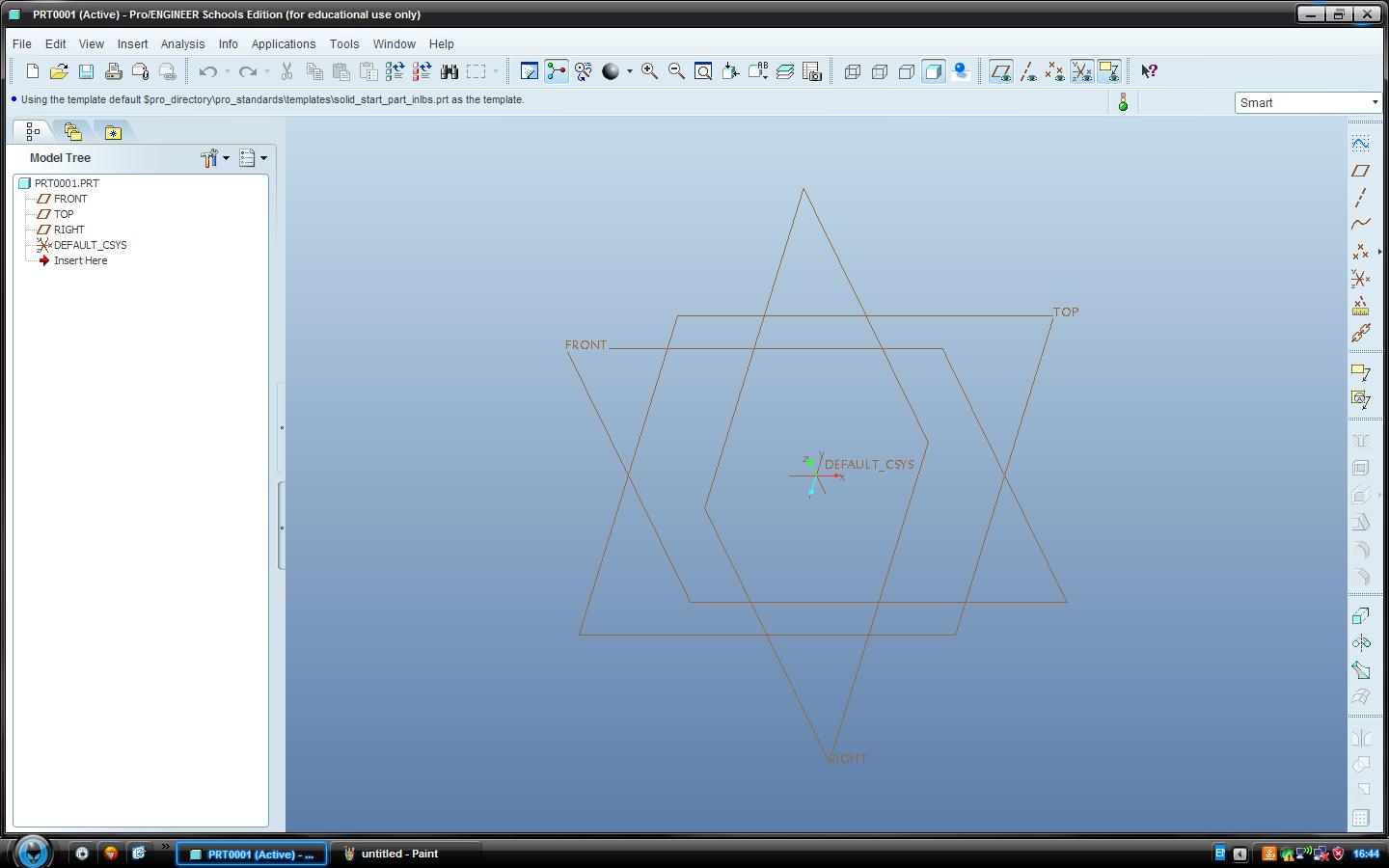Click the context-sensitive help pointer icon
This screenshot has height=868, width=1389.
point(1149,71)
